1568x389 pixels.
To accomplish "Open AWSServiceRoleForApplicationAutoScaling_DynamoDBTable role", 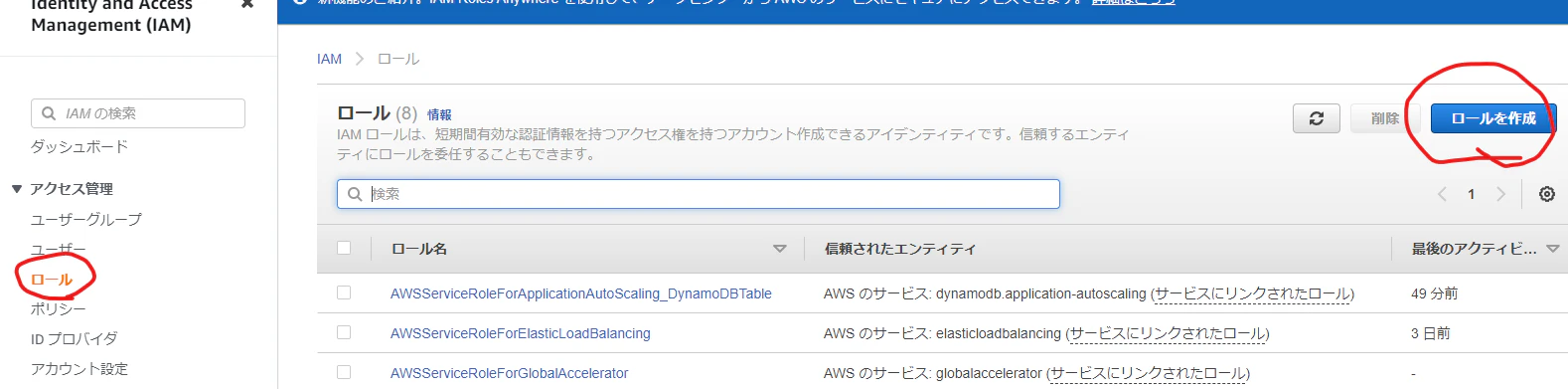I will coord(581,293).
